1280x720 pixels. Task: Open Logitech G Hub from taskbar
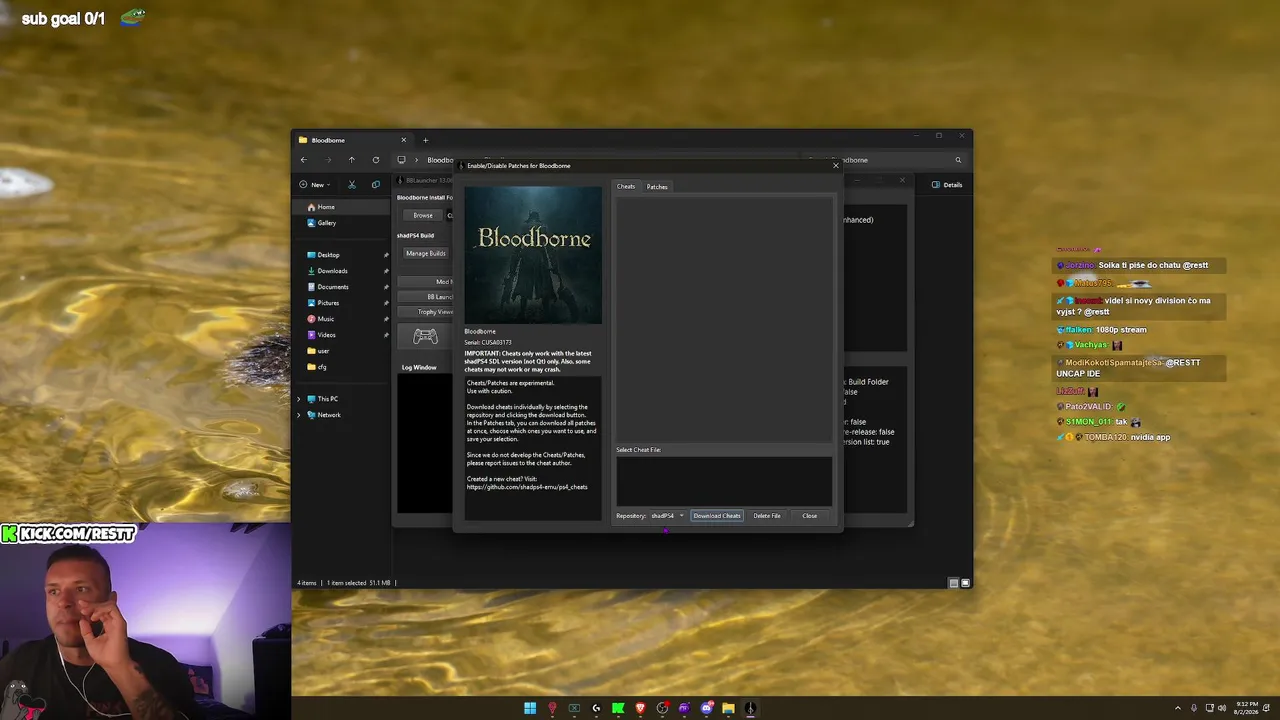point(596,709)
